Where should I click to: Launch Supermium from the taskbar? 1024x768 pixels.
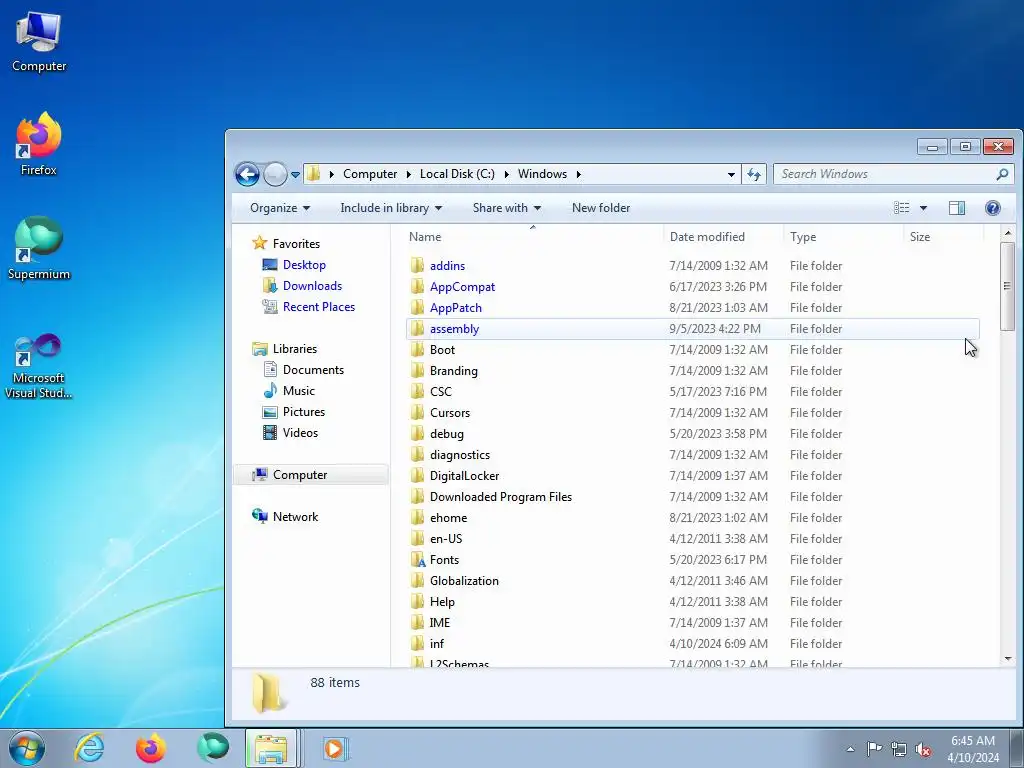click(x=213, y=748)
